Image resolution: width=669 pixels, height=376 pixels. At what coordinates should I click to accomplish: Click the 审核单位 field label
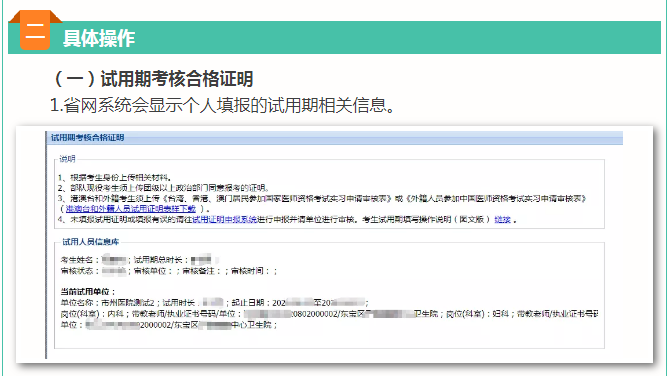[152, 271]
